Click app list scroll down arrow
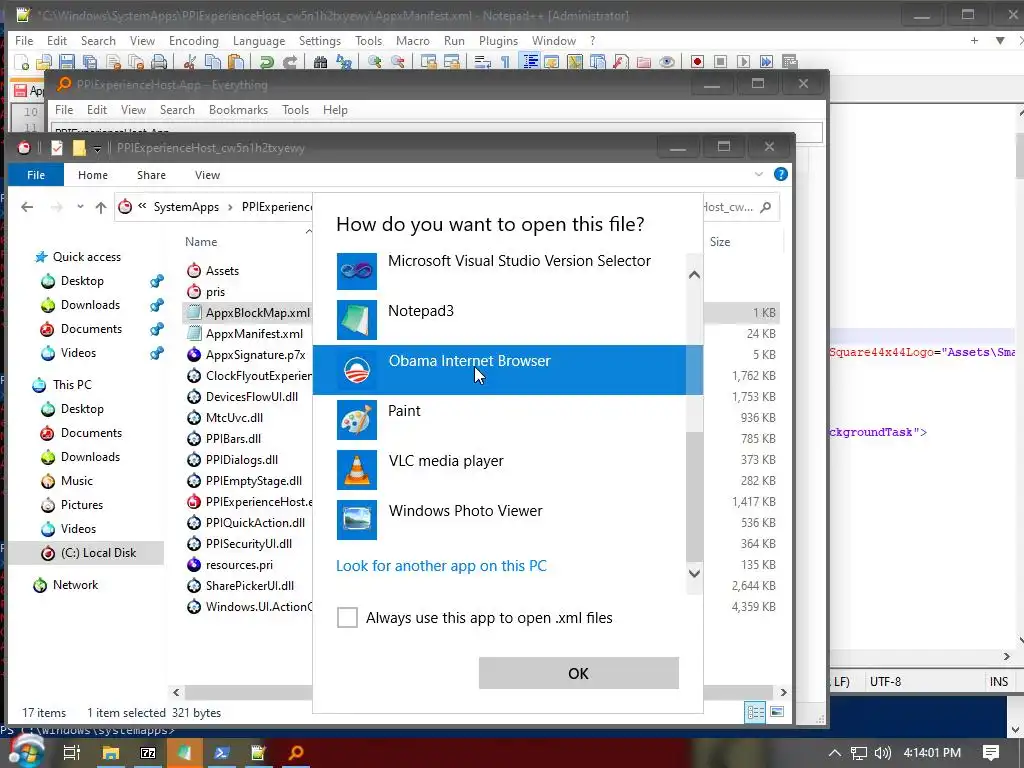This screenshot has width=1024, height=768. (x=694, y=573)
